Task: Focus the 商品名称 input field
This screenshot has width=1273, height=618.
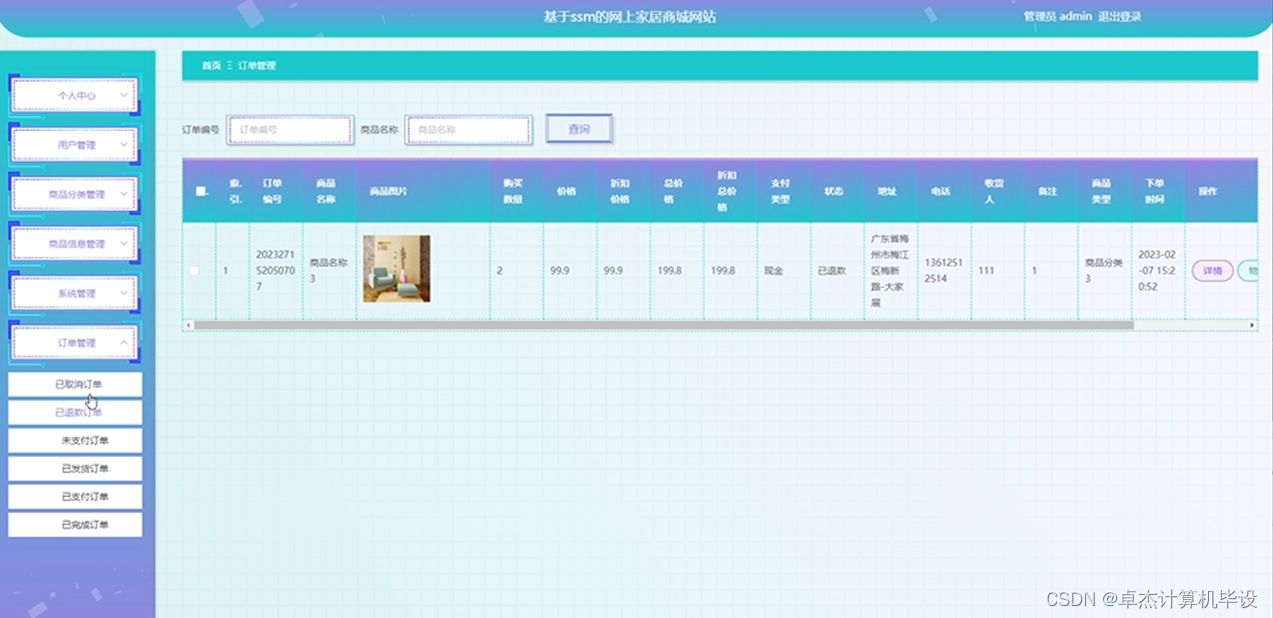Action: (468, 130)
